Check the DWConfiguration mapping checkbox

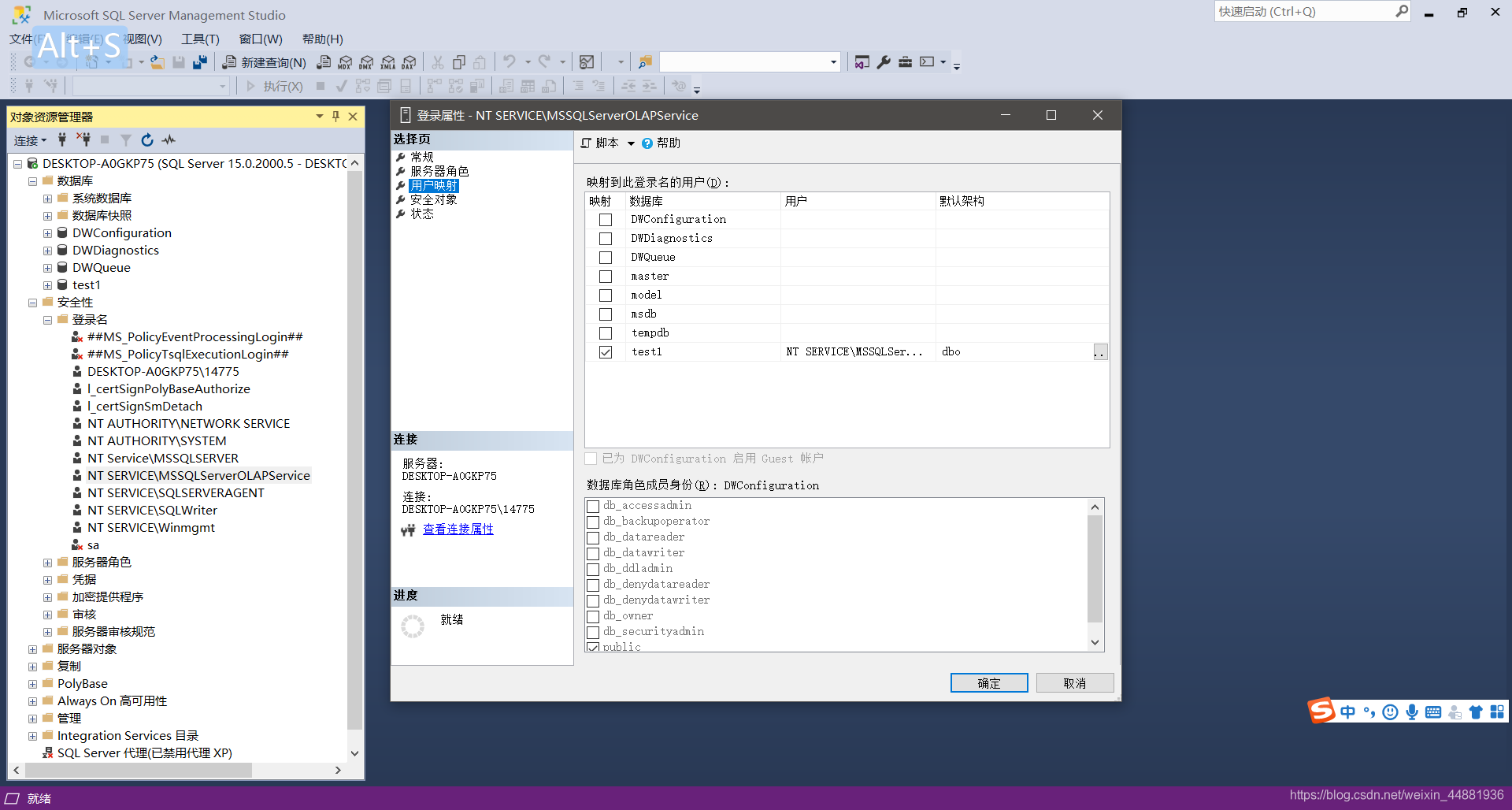click(606, 220)
